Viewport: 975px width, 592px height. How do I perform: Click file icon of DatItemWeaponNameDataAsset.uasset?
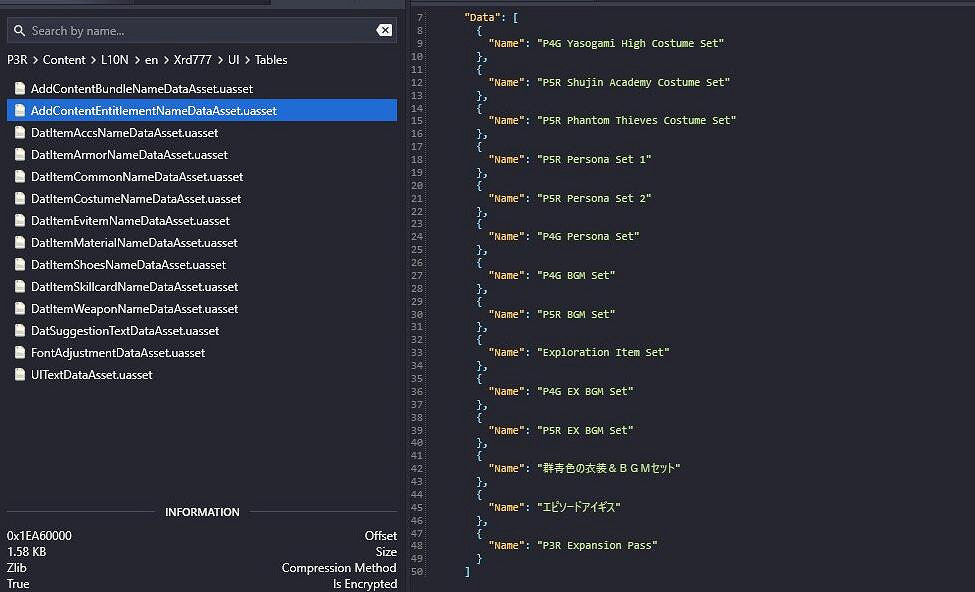tap(19, 309)
